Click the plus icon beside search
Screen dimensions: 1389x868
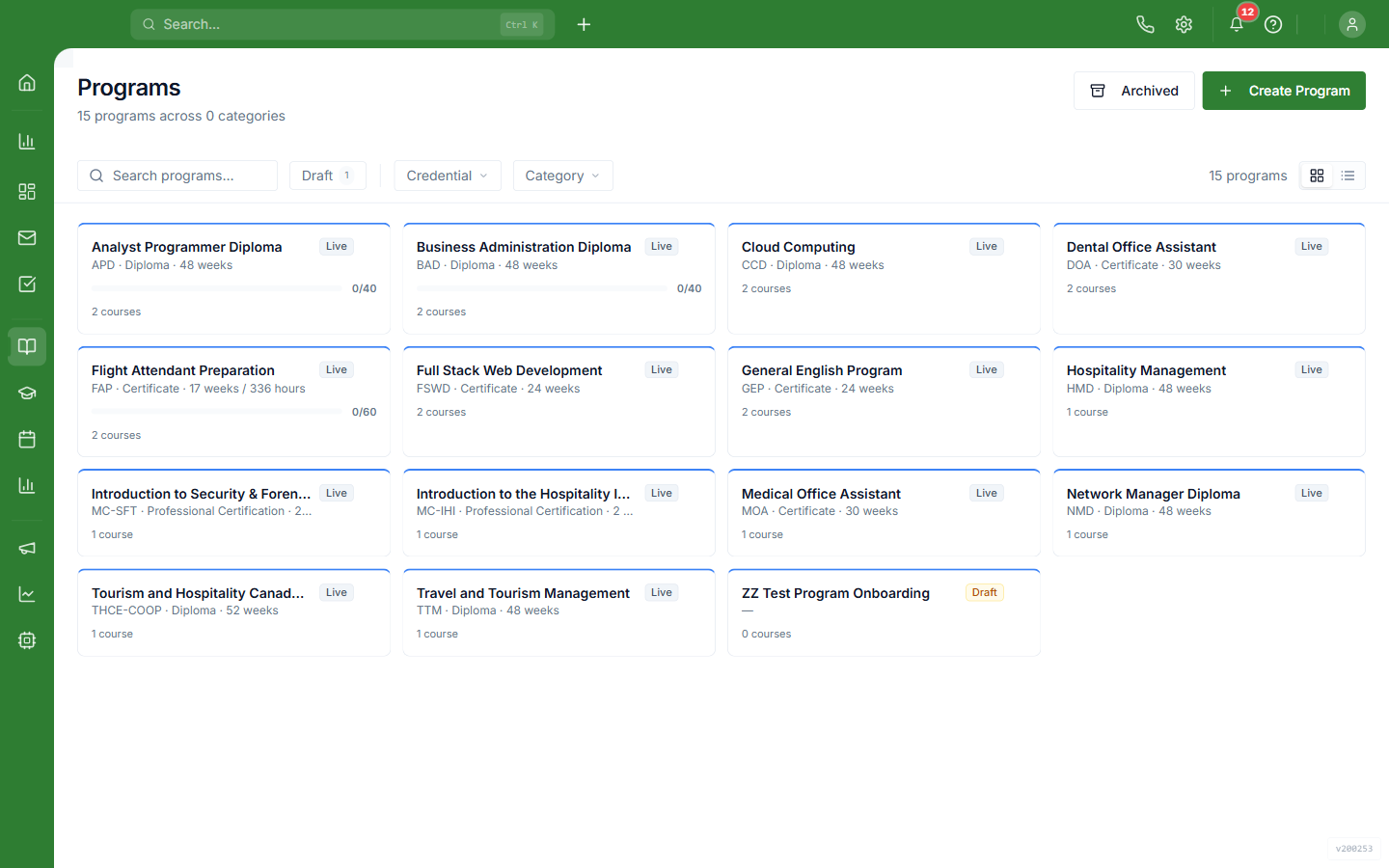click(584, 25)
